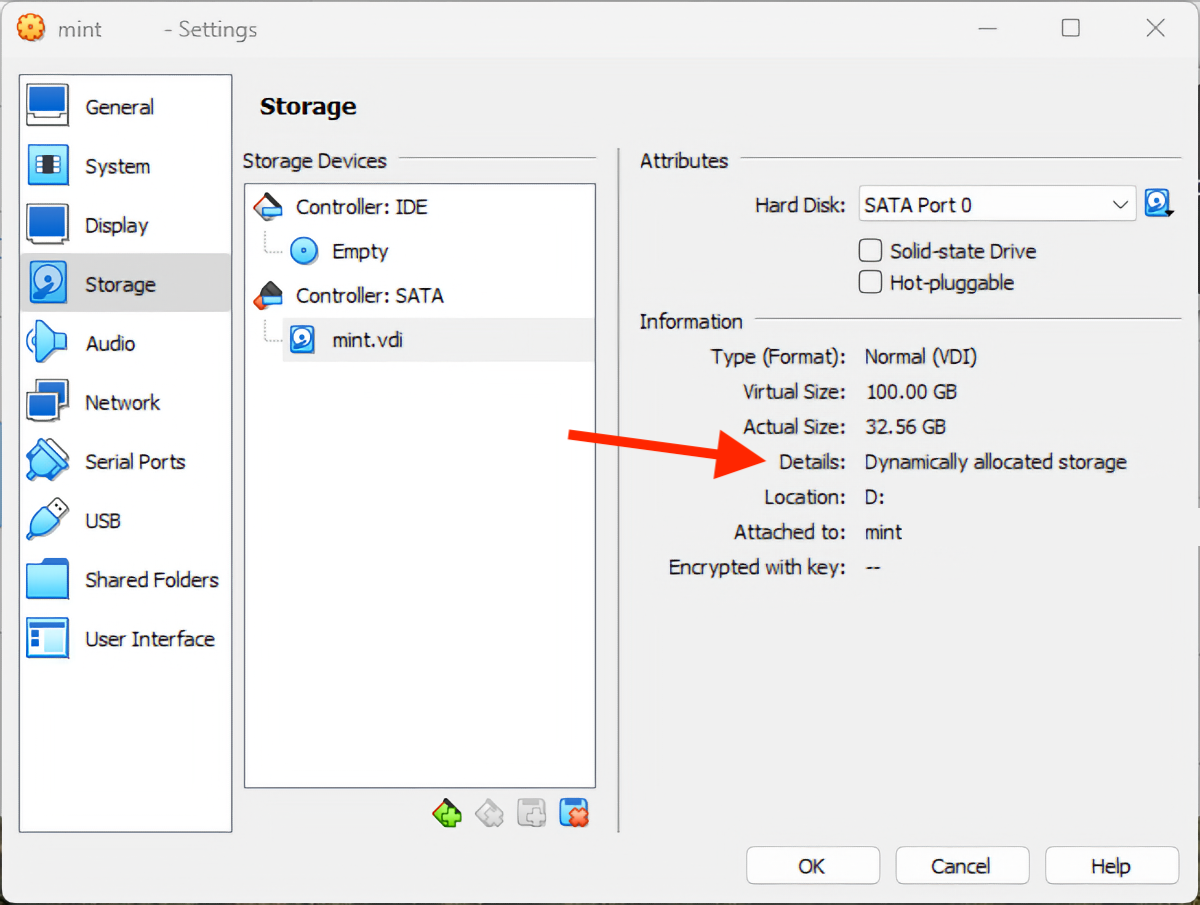1200x905 pixels.
Task: Select the Empty optical drive entry
Action: 360,251
